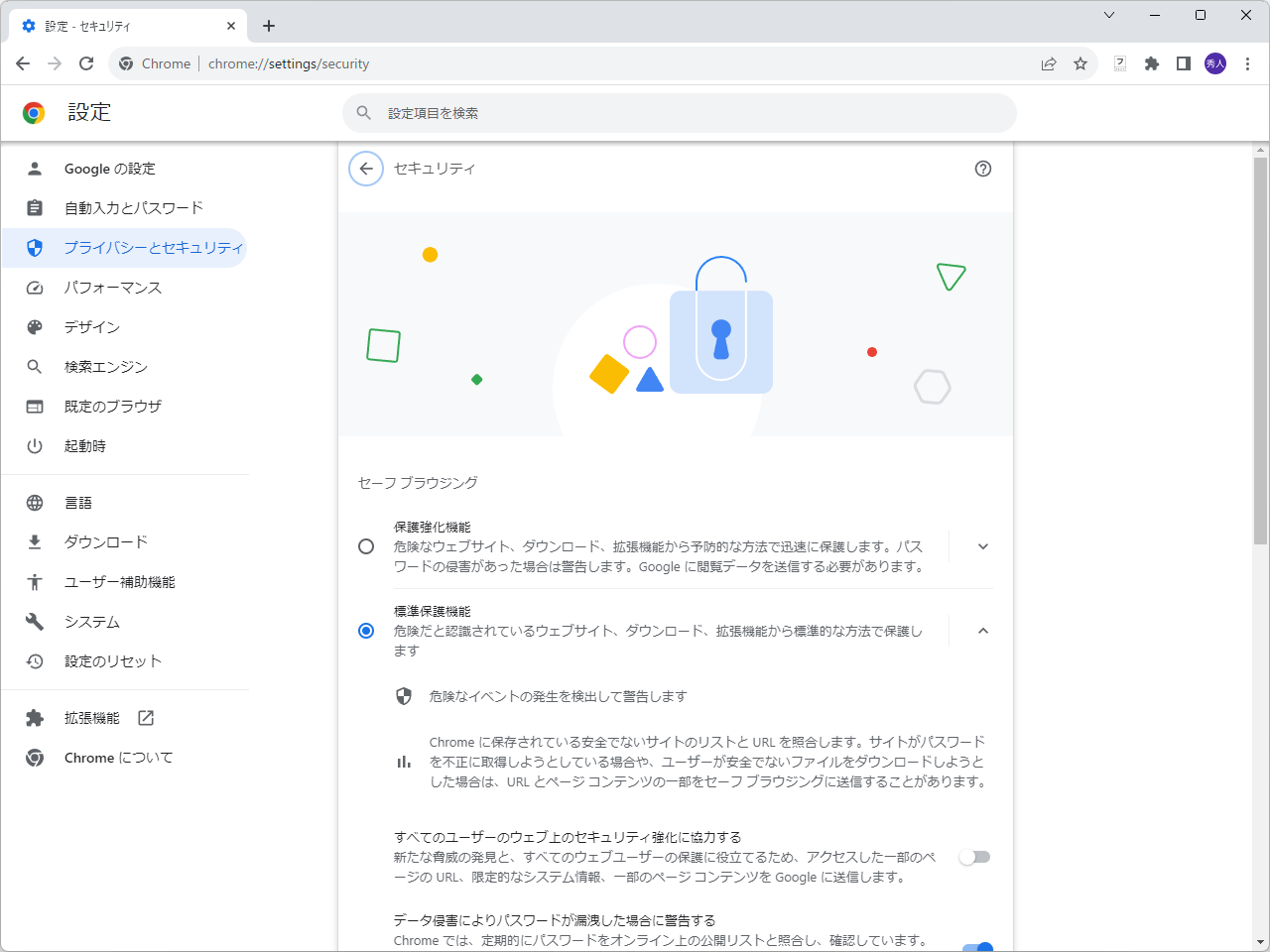Click the help question mark on security page

983,169
